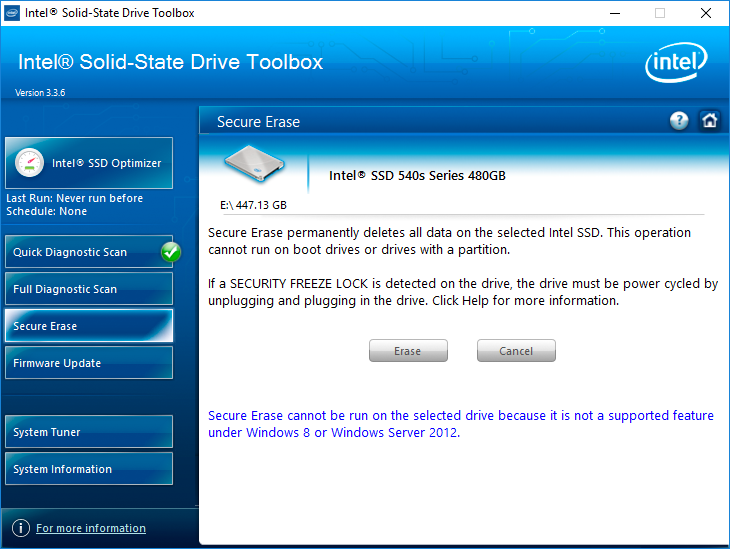Open the Help question mark icon
730x549 pixels.
(x=679, y=121)
